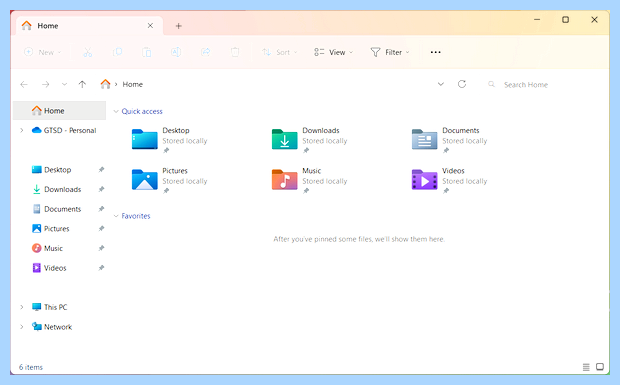Add a new tab

tap(178, 26)
